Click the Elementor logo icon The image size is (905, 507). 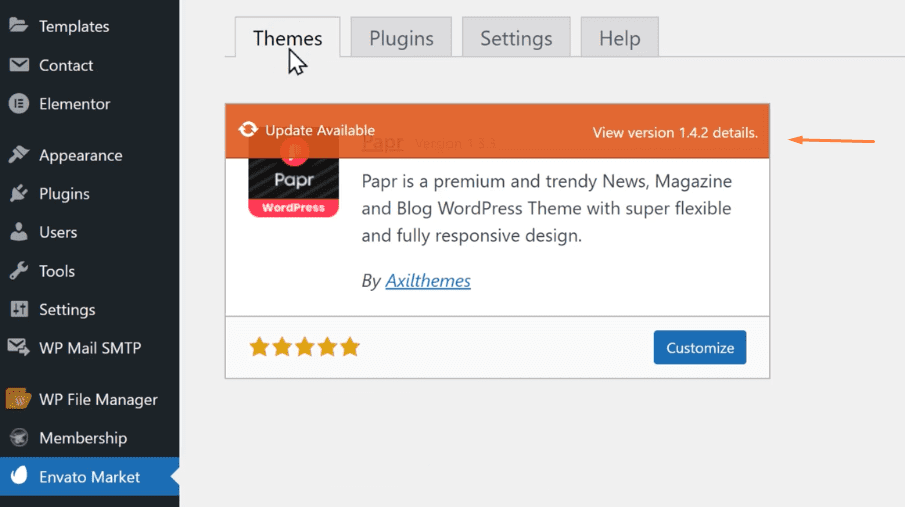[x=19, y=103]
